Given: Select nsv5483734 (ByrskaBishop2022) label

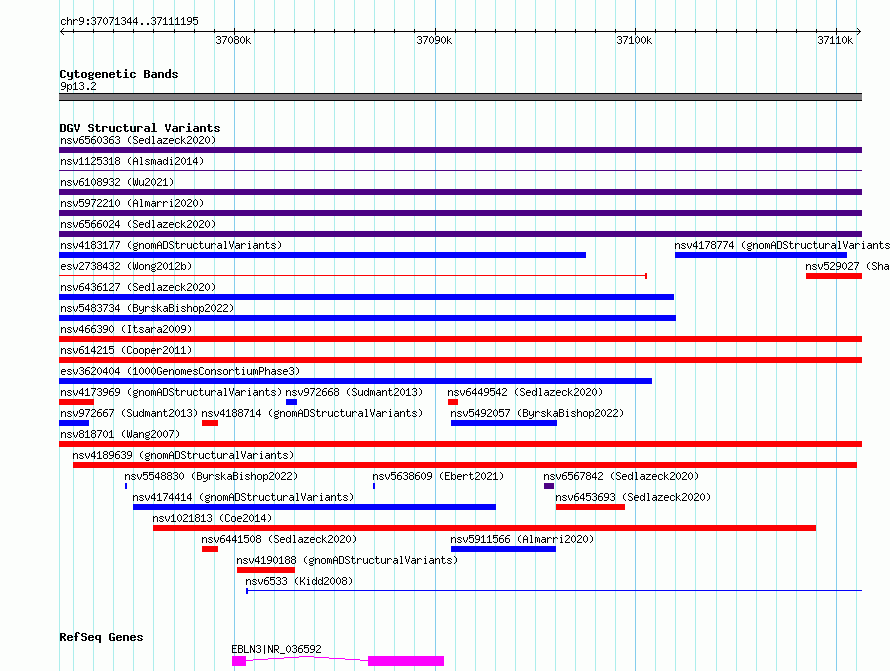Looking at the screenshot, I should [x=147, y=308].
